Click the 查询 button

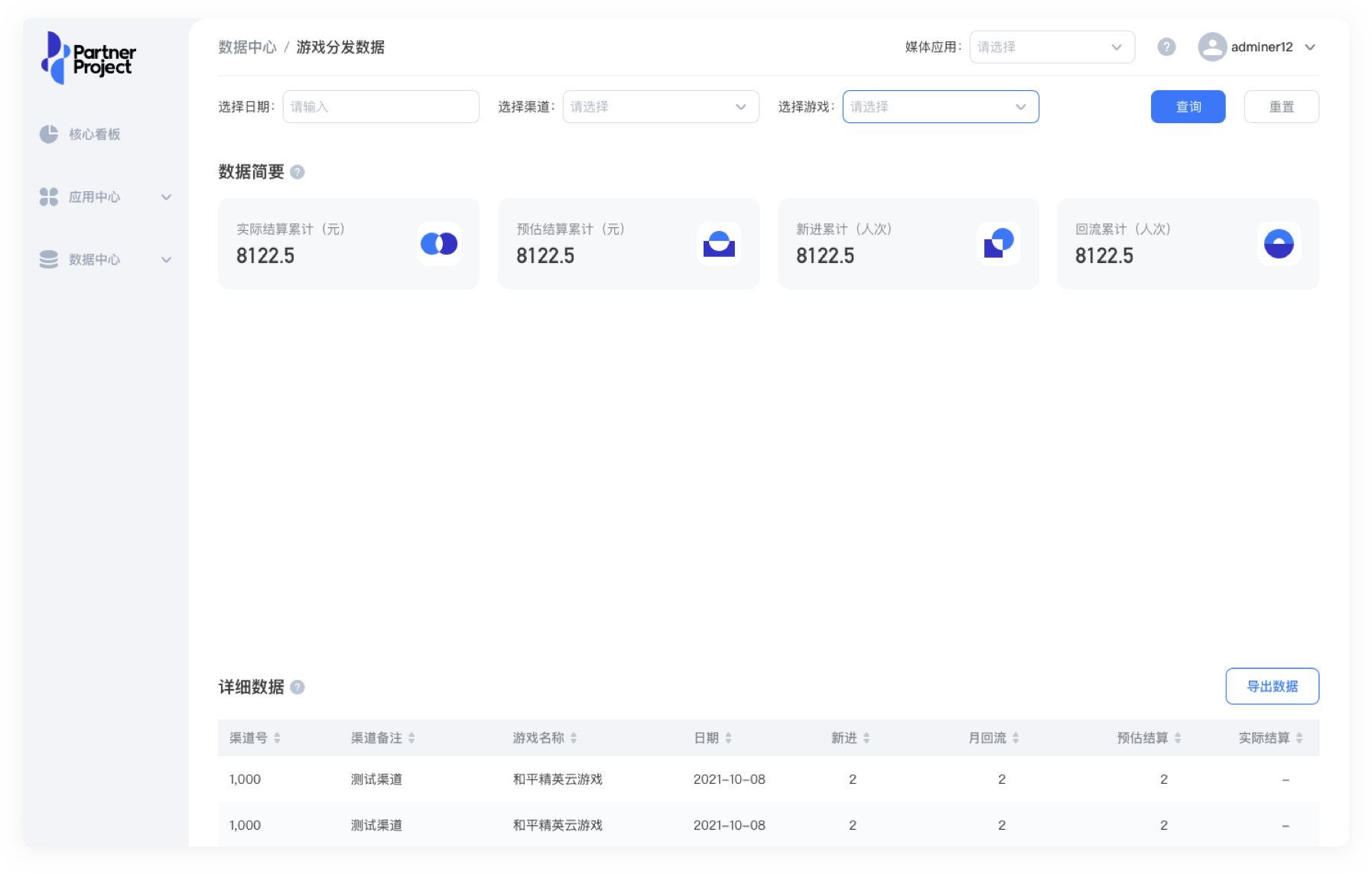(x=1188, y=107)
